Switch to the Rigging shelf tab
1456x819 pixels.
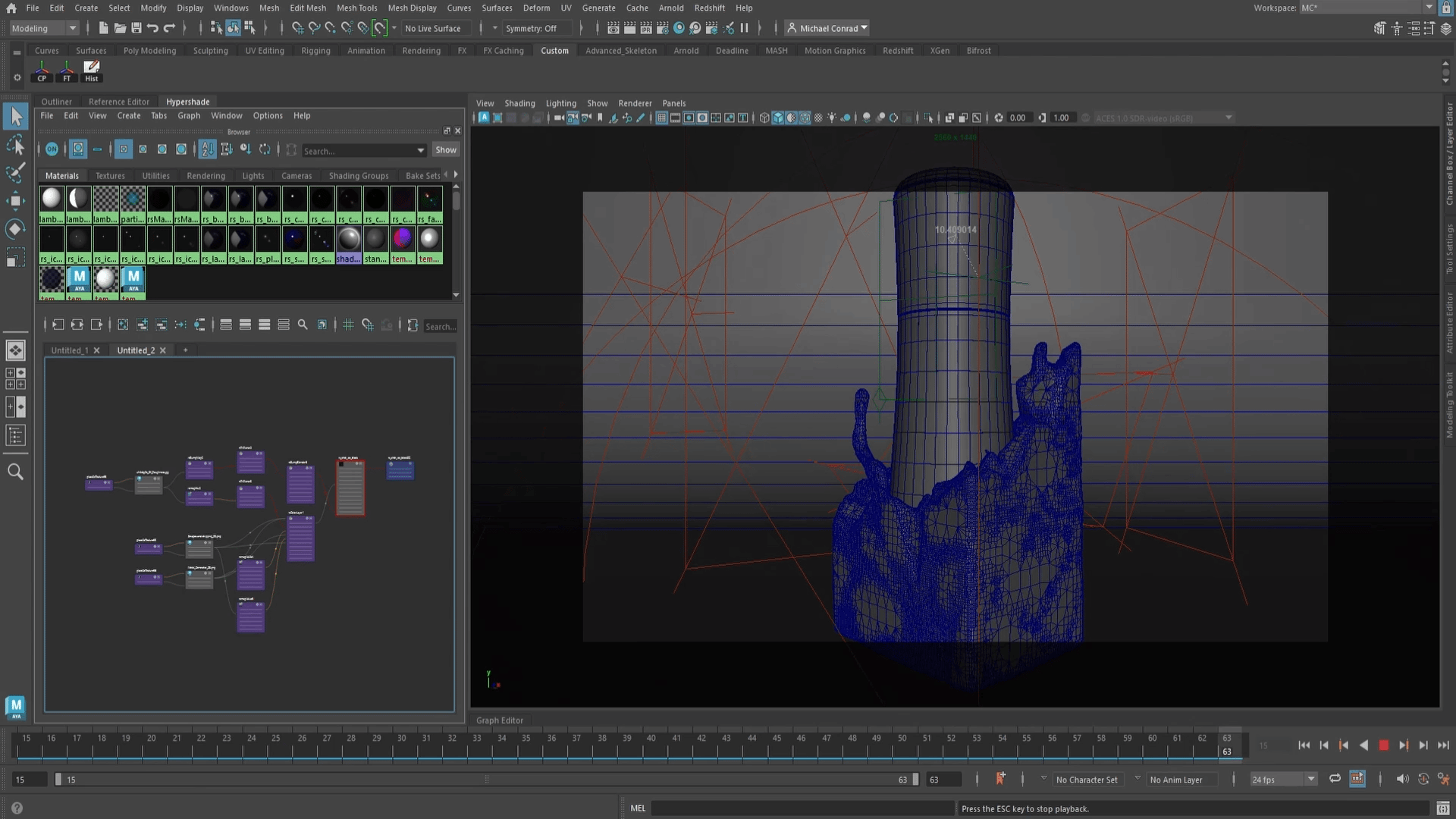315,51
